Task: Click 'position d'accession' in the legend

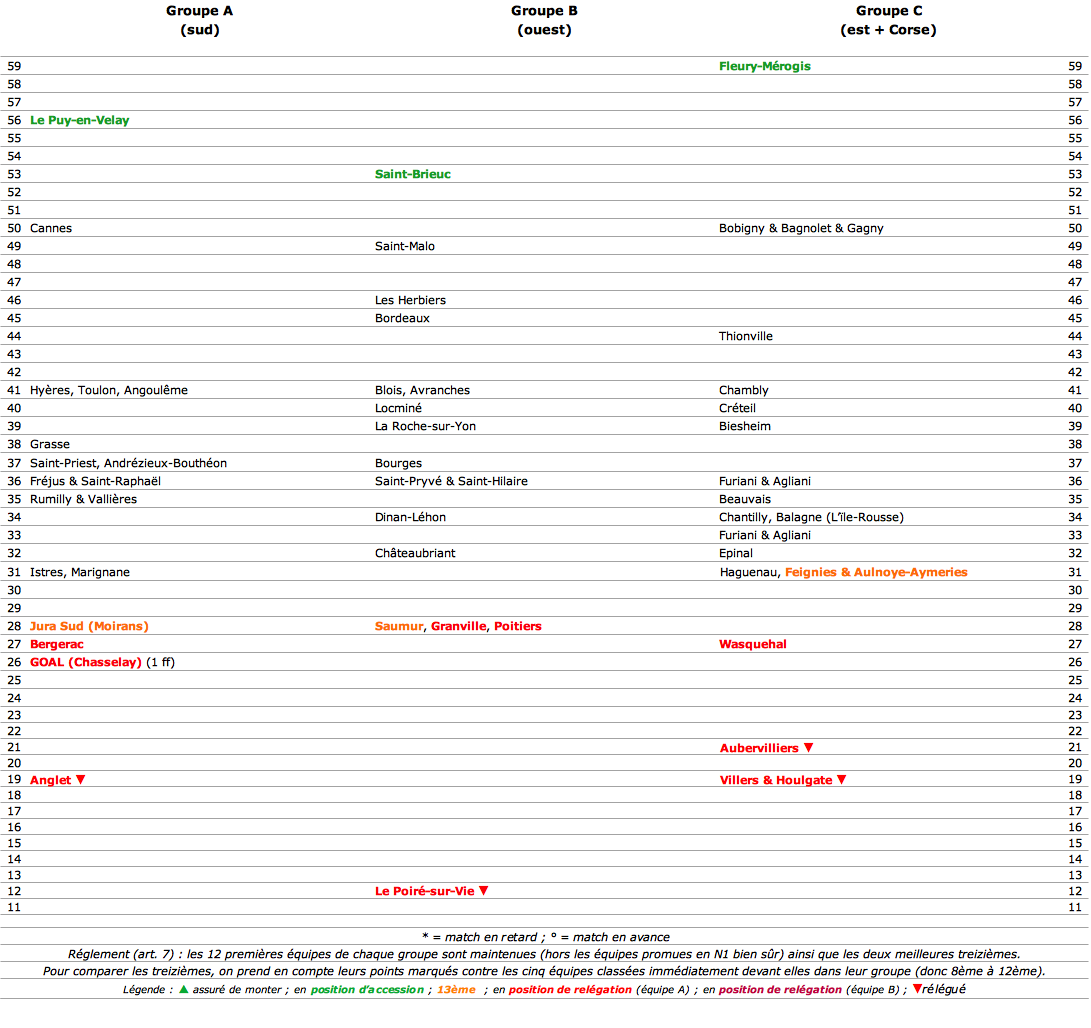Action: [x=367, y=990]
